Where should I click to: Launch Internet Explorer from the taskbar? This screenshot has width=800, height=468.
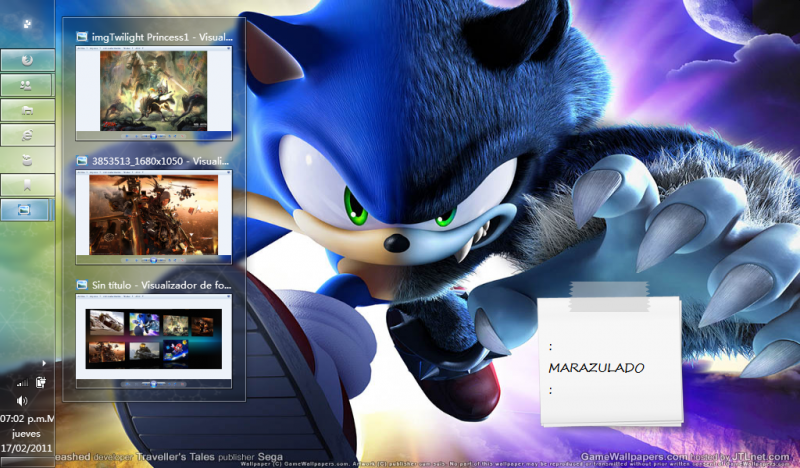pyautogui.click(x=28, y=135)
